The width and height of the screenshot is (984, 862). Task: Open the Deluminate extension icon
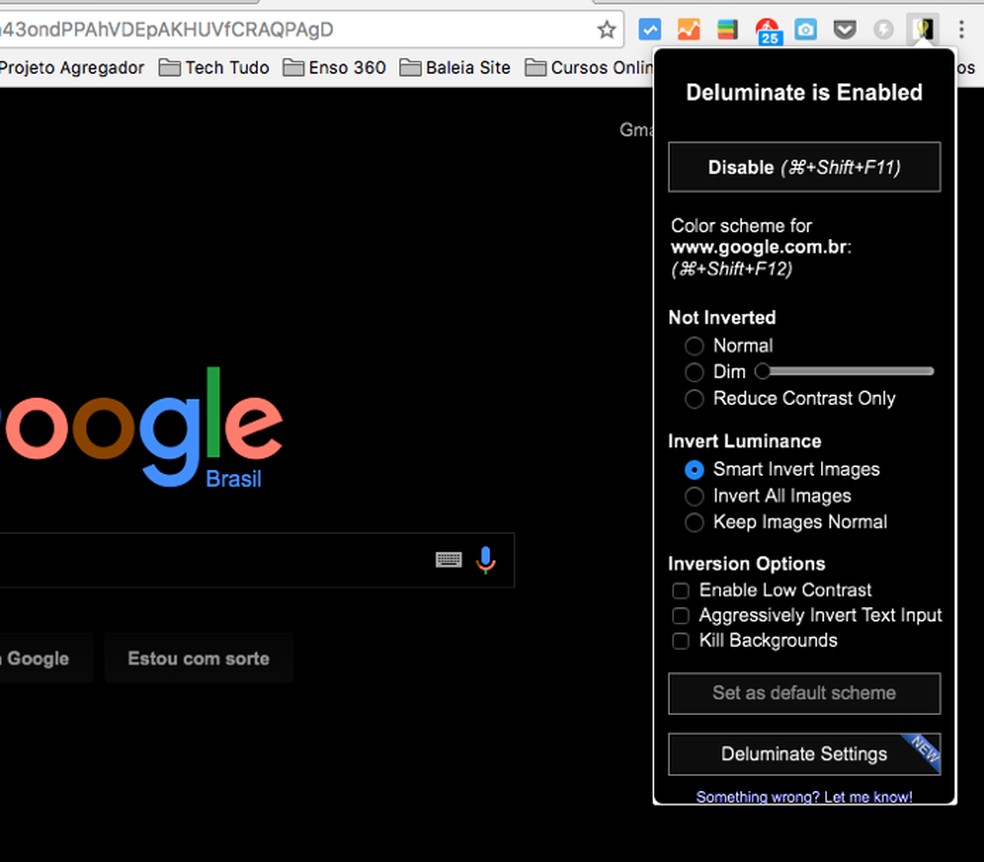(923, 29)
